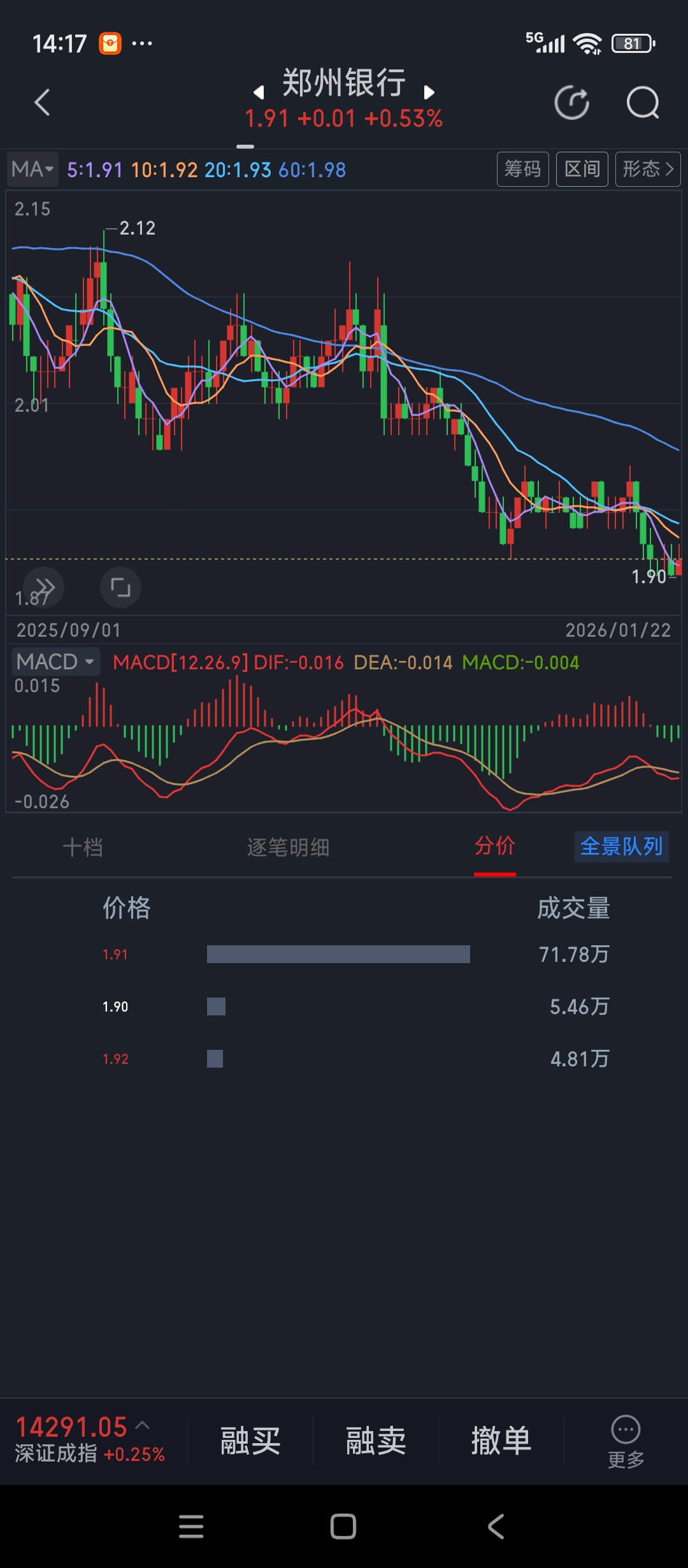Tap the 4.81万 volume value
This screenshot has width=688, height=1568.
click(x=580, y=1059)
